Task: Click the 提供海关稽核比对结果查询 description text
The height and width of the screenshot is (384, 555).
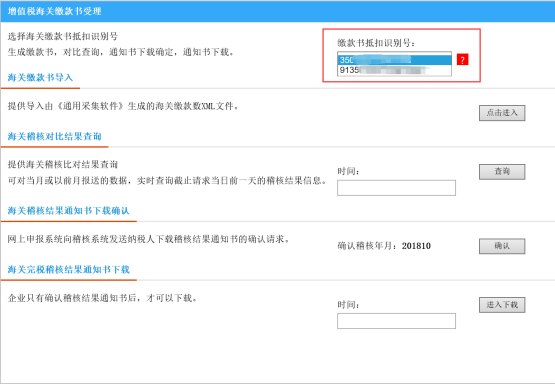Action: tap(63, 165)
